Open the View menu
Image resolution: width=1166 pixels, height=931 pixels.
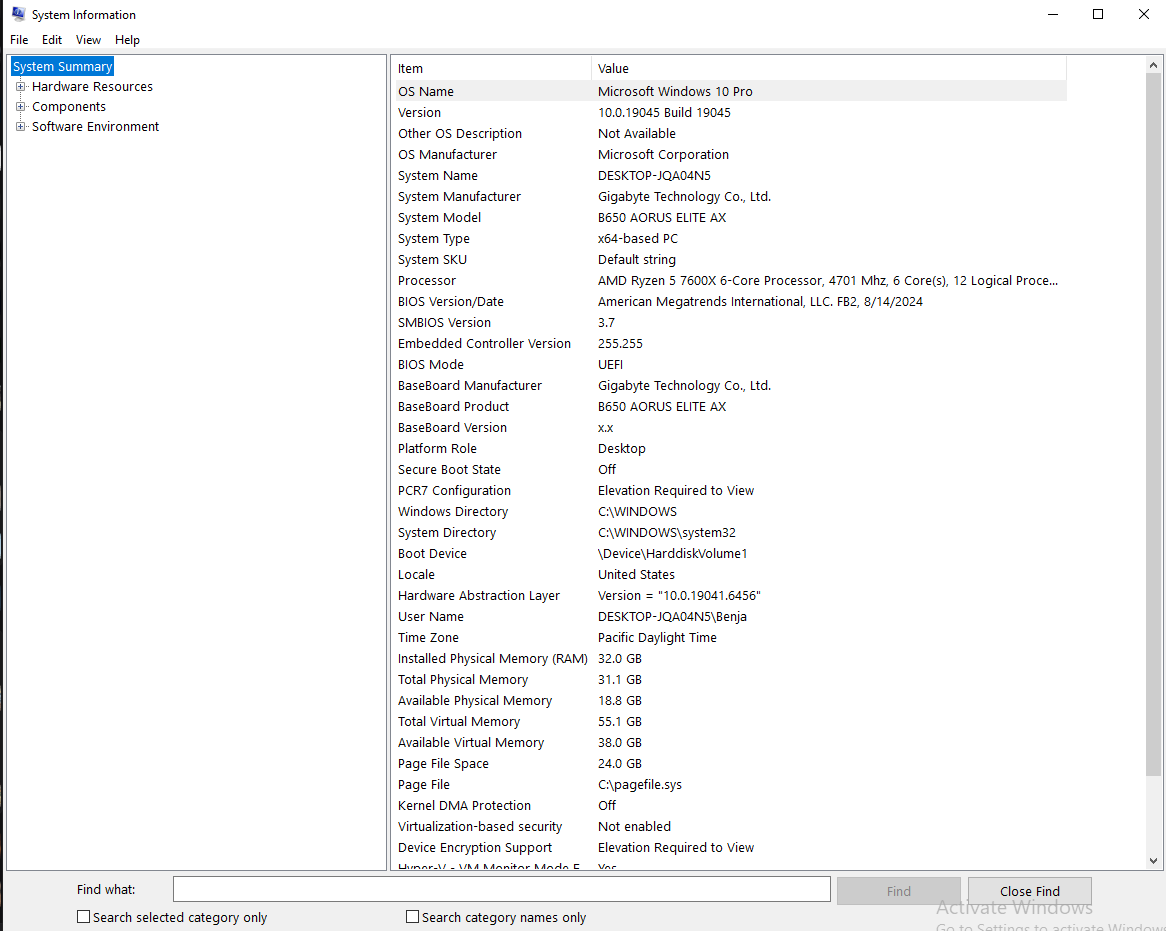pyautogui.click(x=88, y=39)
